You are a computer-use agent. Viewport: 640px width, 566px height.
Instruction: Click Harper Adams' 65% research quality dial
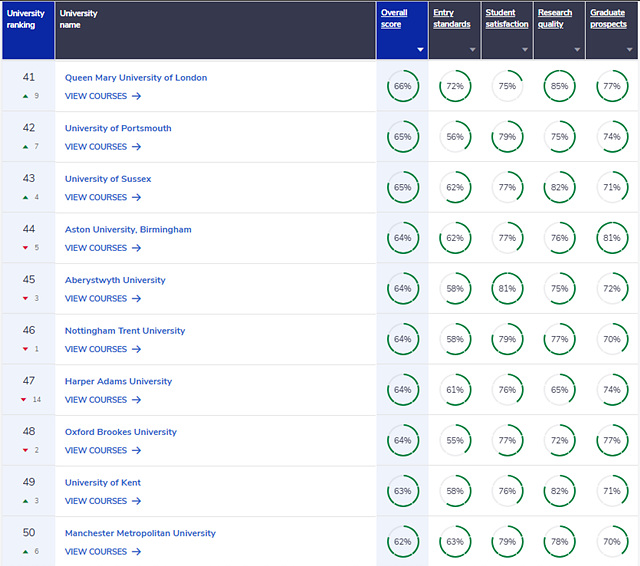(x=559, y=390)
